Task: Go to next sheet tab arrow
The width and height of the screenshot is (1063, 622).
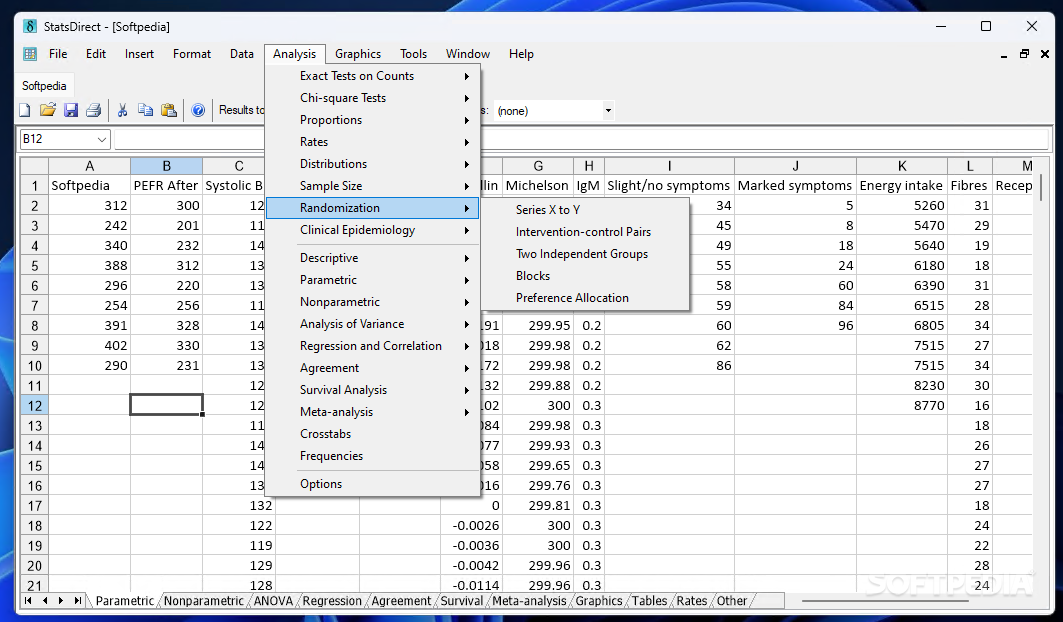Action: coord(61,600)
